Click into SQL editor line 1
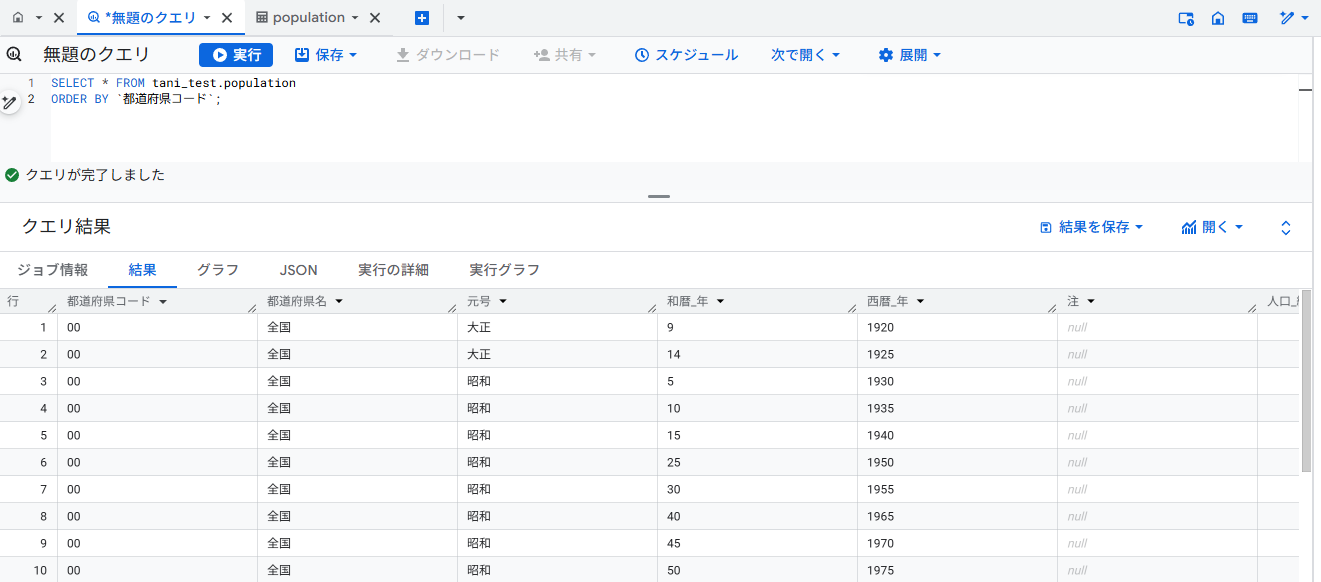 coord(173,83)
